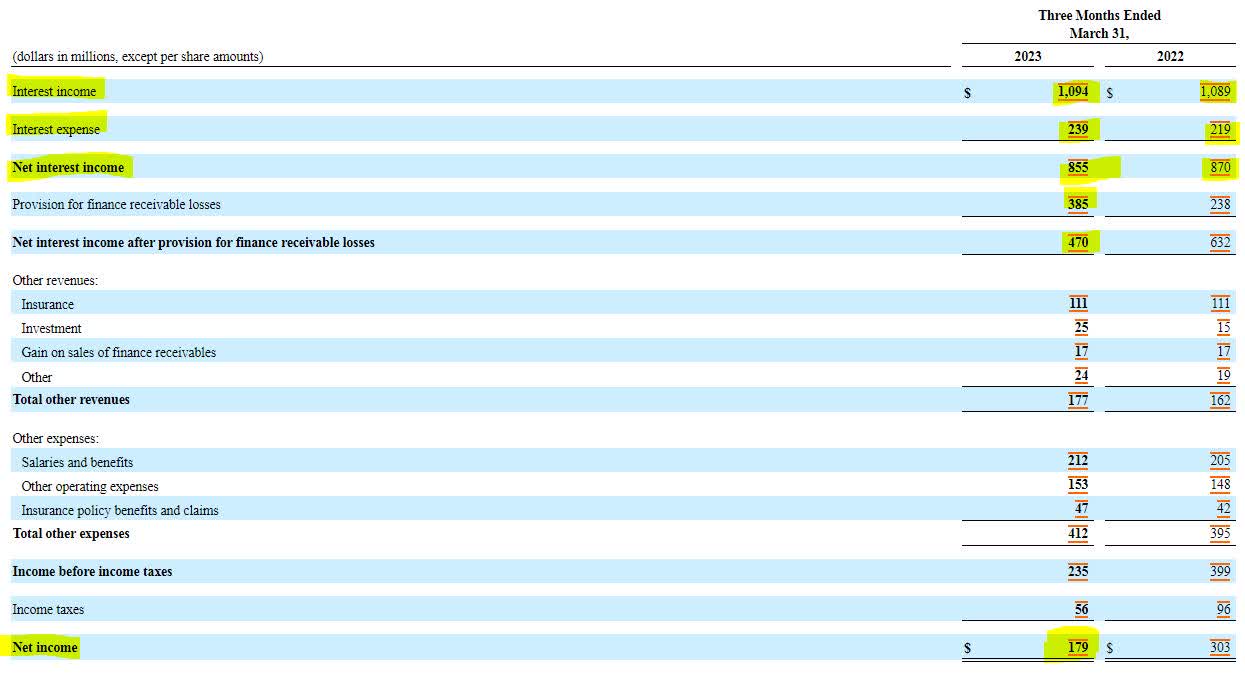This screenshot has height=675, width=1245.
Task: Select the 2022 Insurance revenue value 111
Action: pyautogui.click(x=1220, y=303)
